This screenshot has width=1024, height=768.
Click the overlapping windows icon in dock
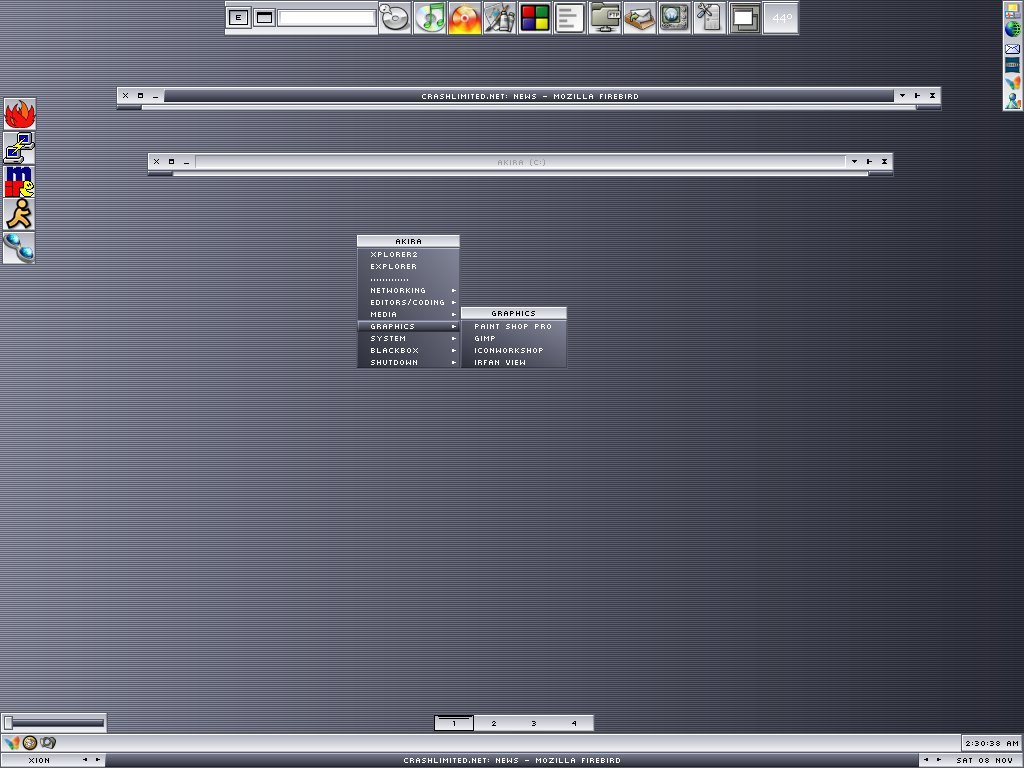click(744, 18)
